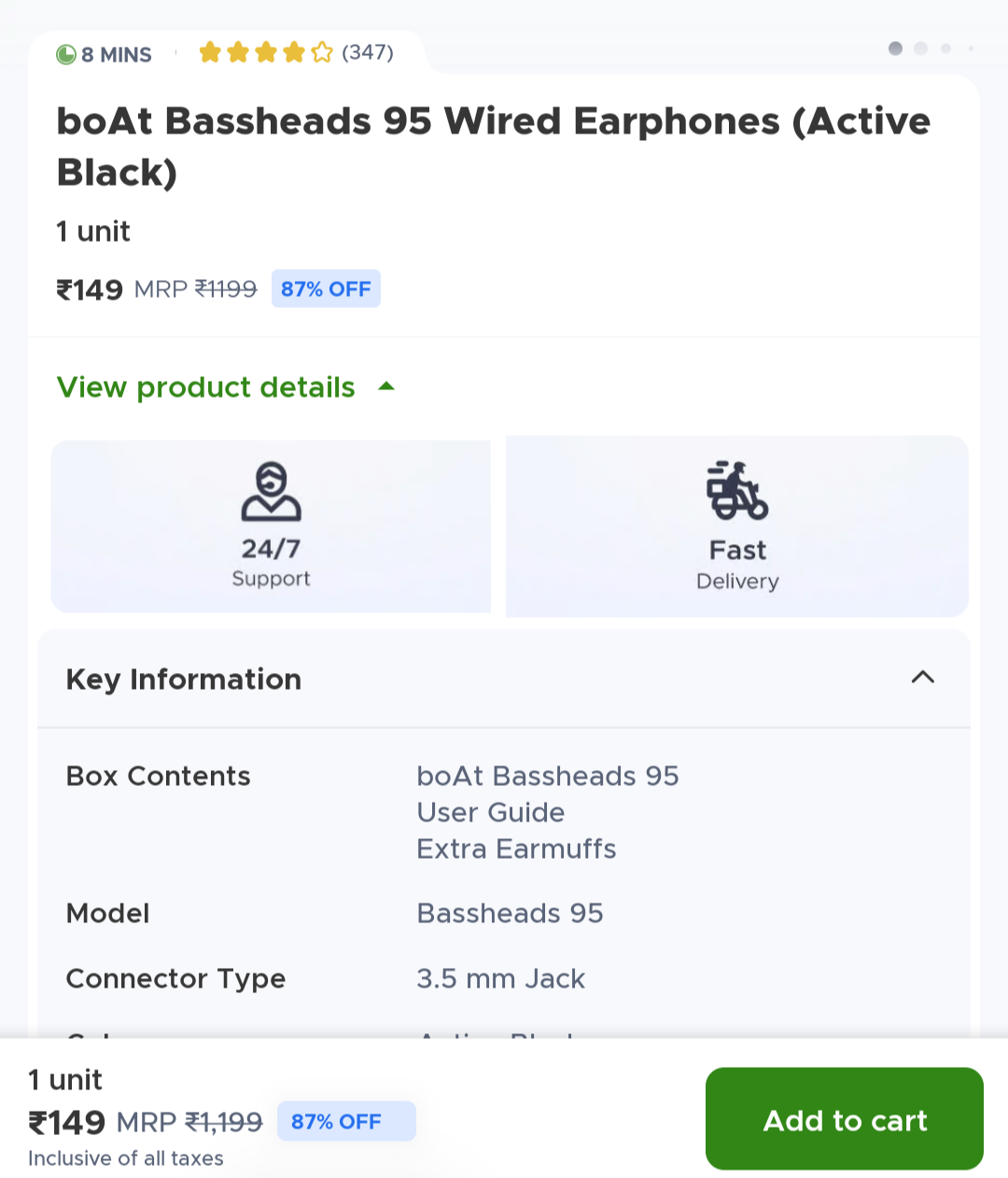
Task: Click the second image carousel dot
Action: 920,48
